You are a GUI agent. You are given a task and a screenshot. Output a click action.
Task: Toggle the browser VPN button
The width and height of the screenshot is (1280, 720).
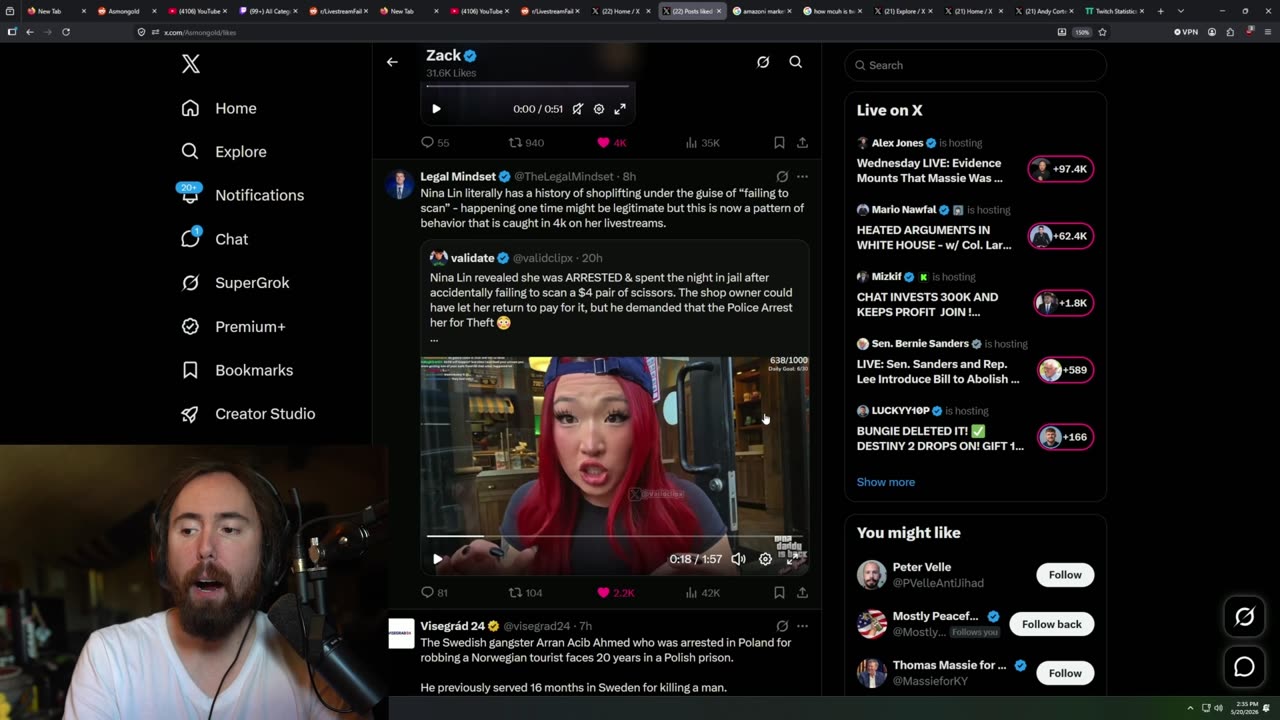pyautogui.click(x=1186, y=32)
